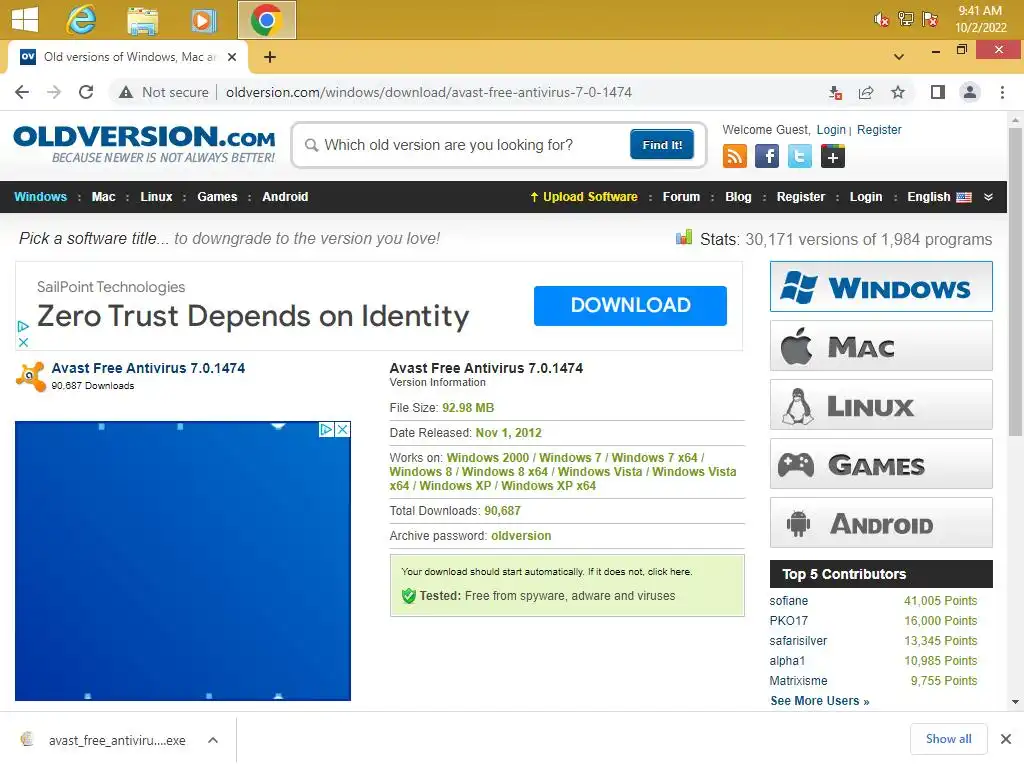Open the See More Users link

[820, 701]
